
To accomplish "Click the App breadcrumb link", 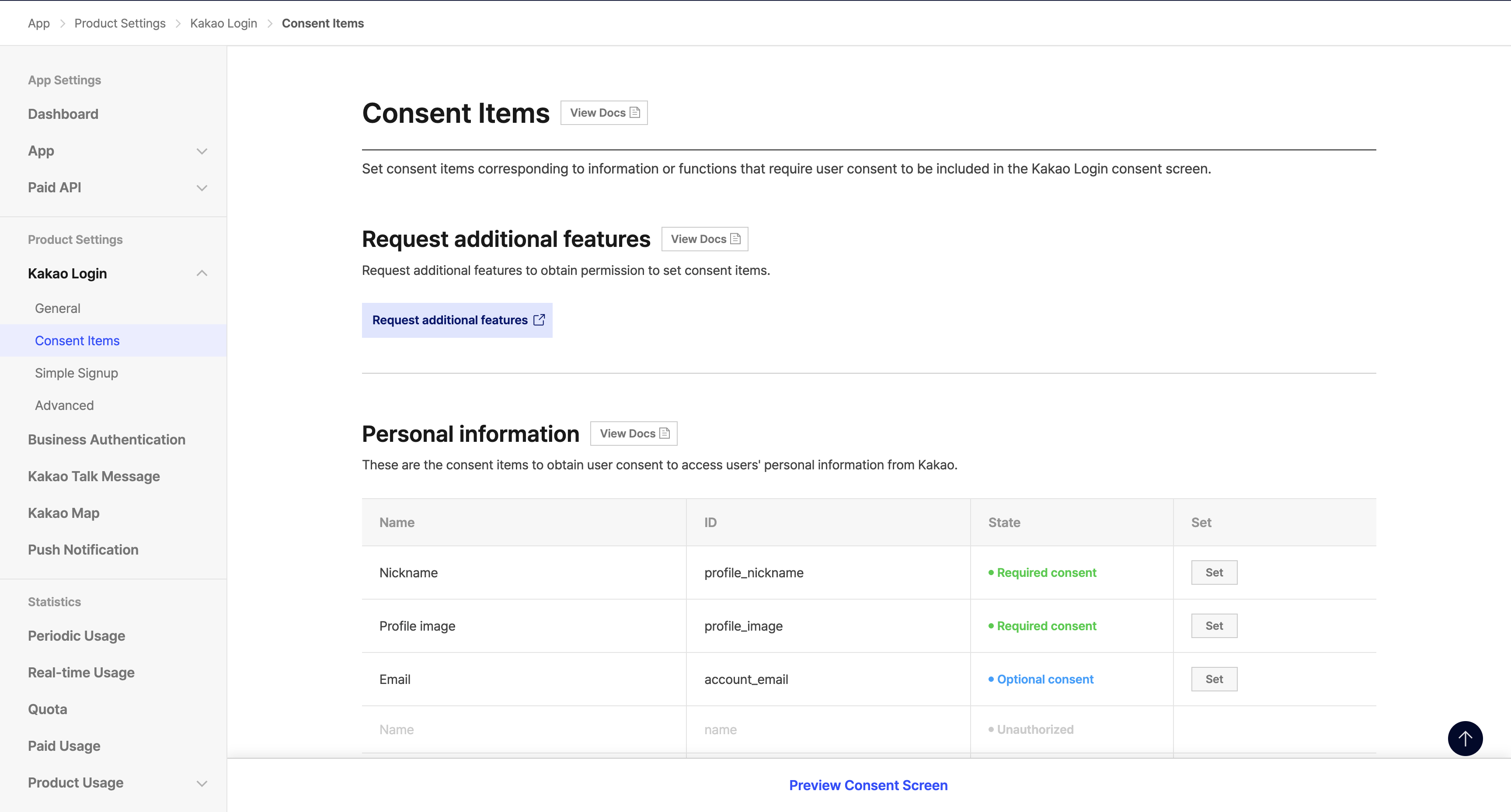I will [x=38, y=23].
